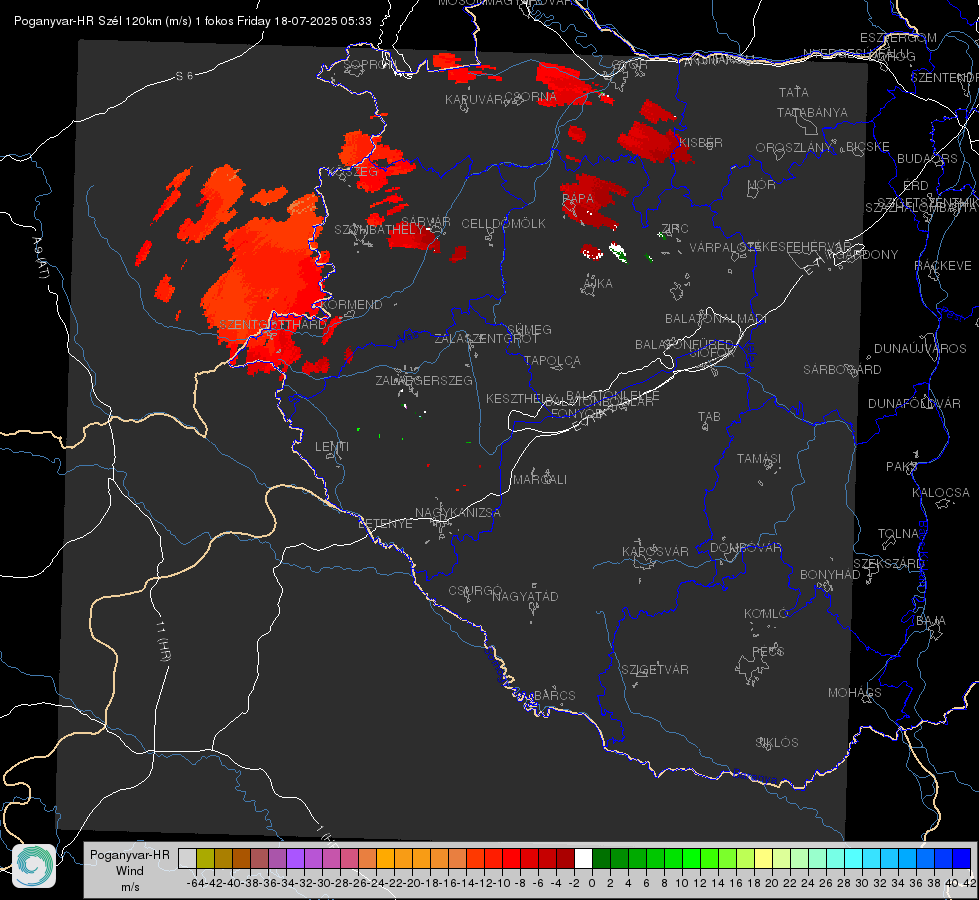
Task: Click the BARCS city label
Action: coord(554,695)
